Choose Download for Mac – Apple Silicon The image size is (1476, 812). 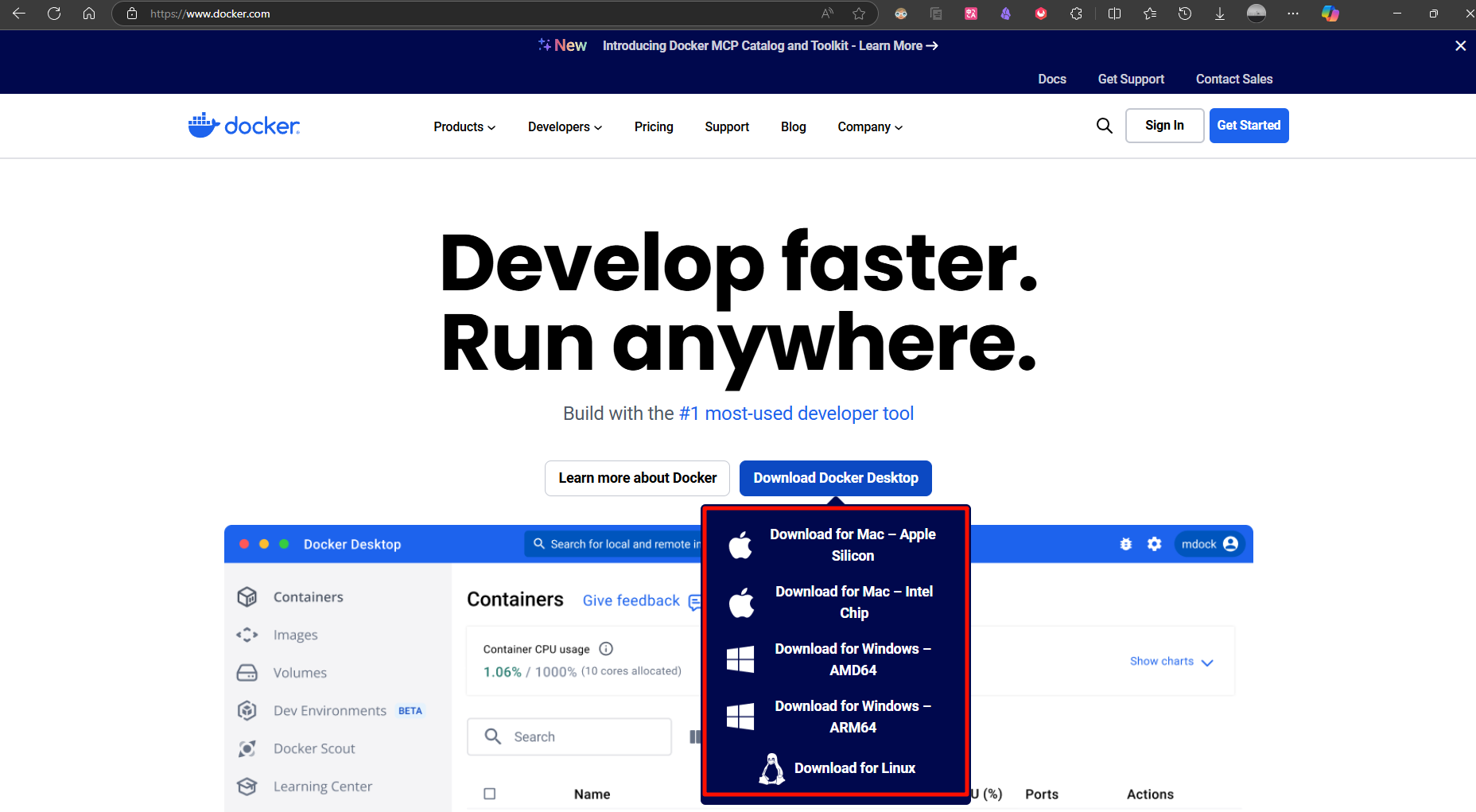point(853,545)
